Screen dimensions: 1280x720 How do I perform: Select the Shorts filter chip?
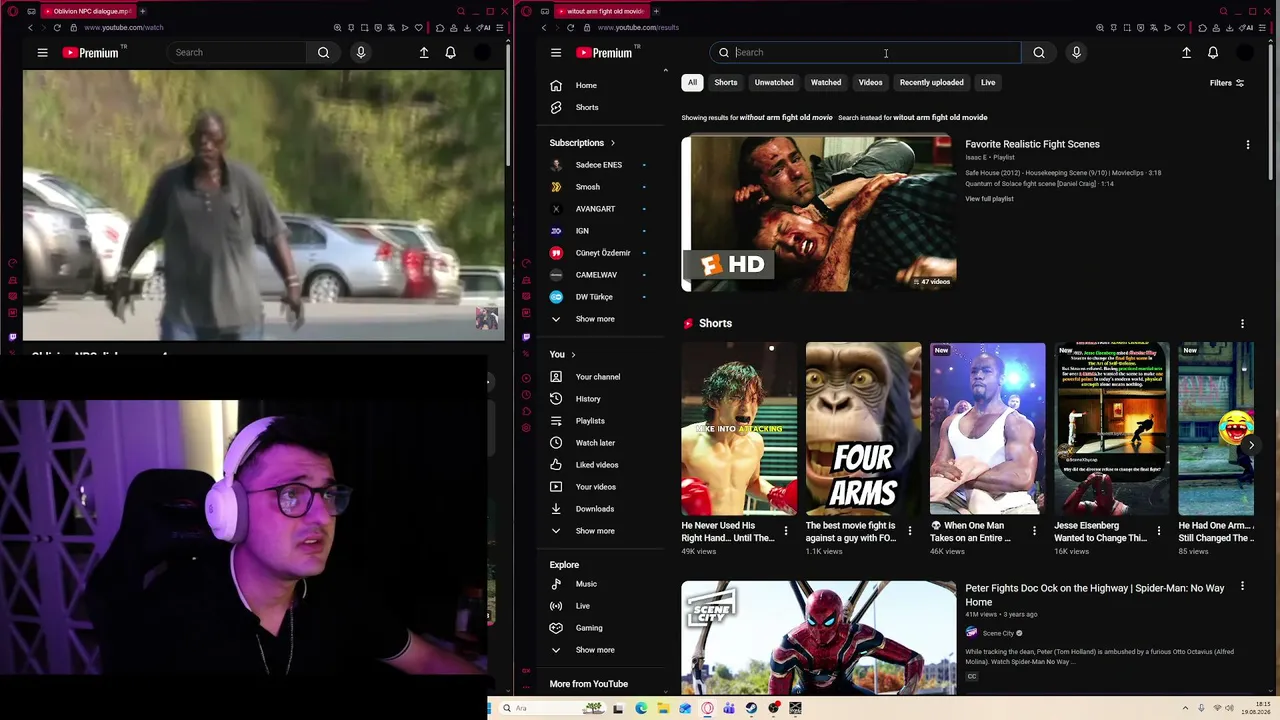pos(726,83)
